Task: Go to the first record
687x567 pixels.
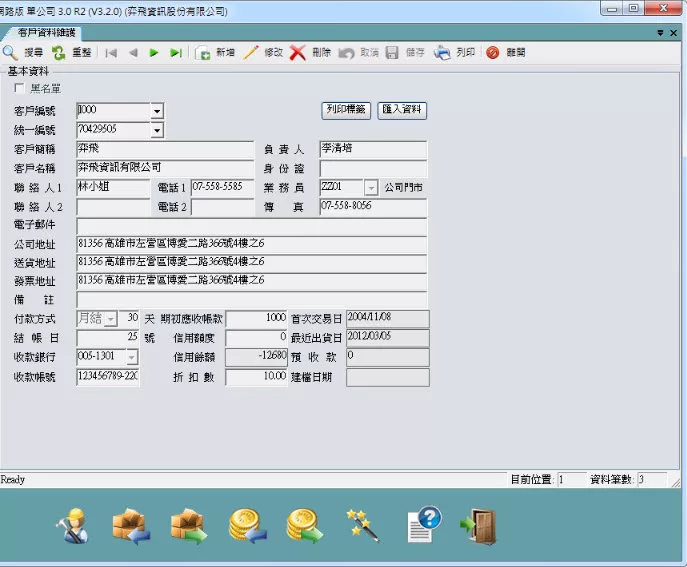Action: tap(111, 53)
